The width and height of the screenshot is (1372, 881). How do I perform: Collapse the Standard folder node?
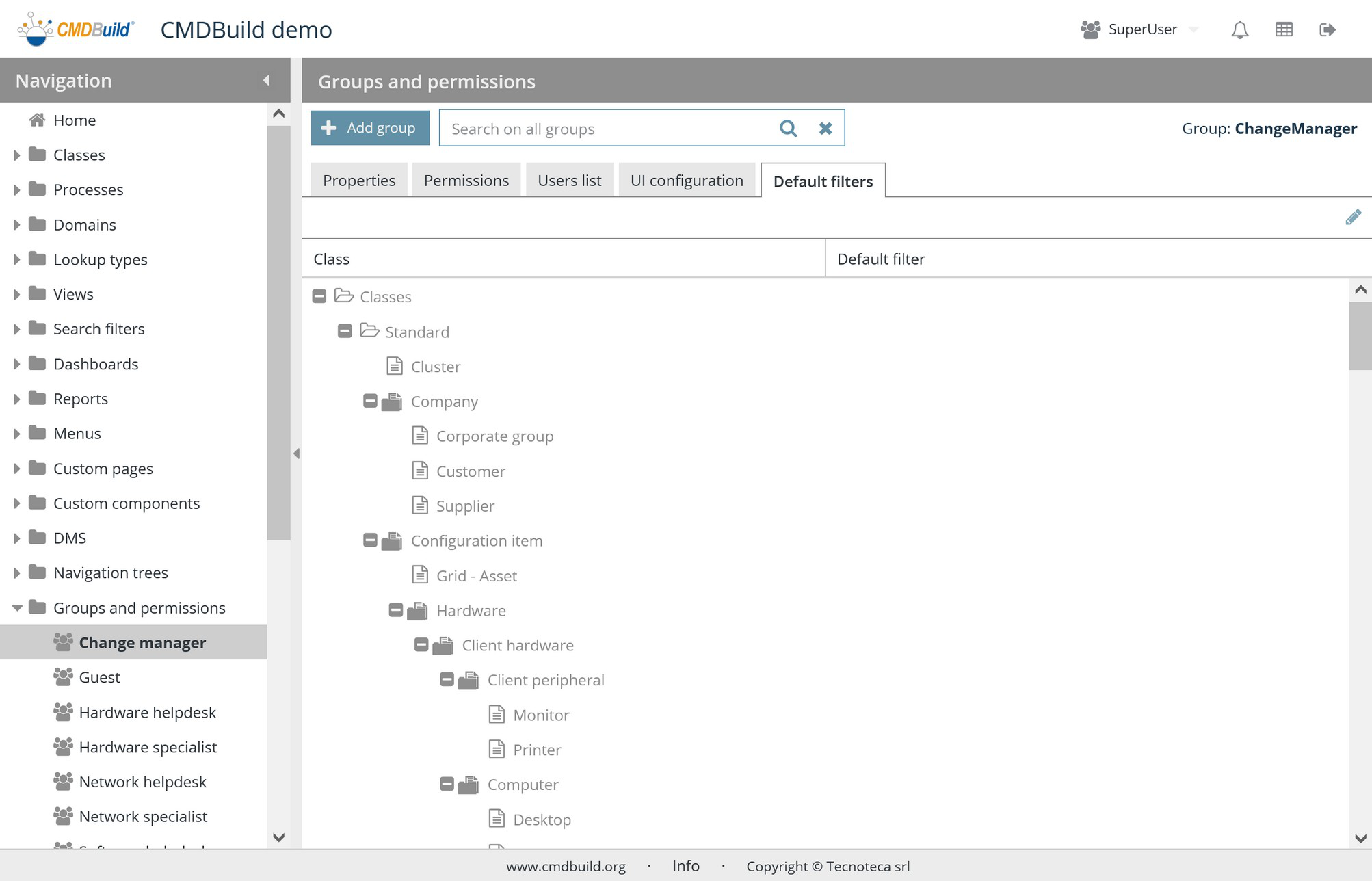tap(345, 332)
